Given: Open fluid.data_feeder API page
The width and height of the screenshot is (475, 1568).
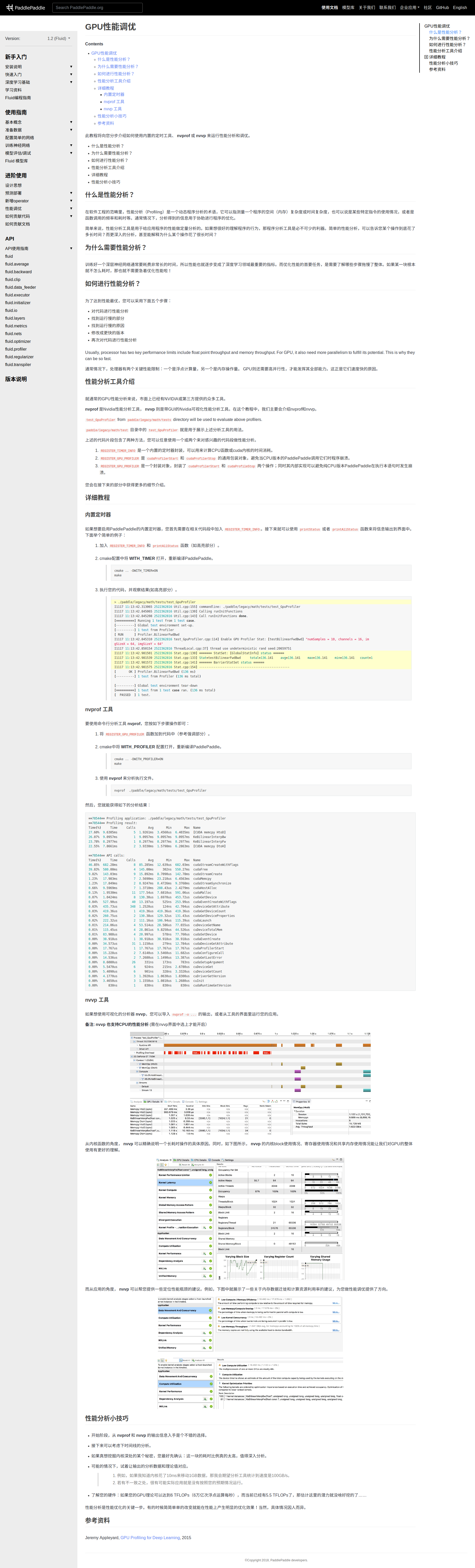Looking at the screenshot, I should [x=21, y=287].
